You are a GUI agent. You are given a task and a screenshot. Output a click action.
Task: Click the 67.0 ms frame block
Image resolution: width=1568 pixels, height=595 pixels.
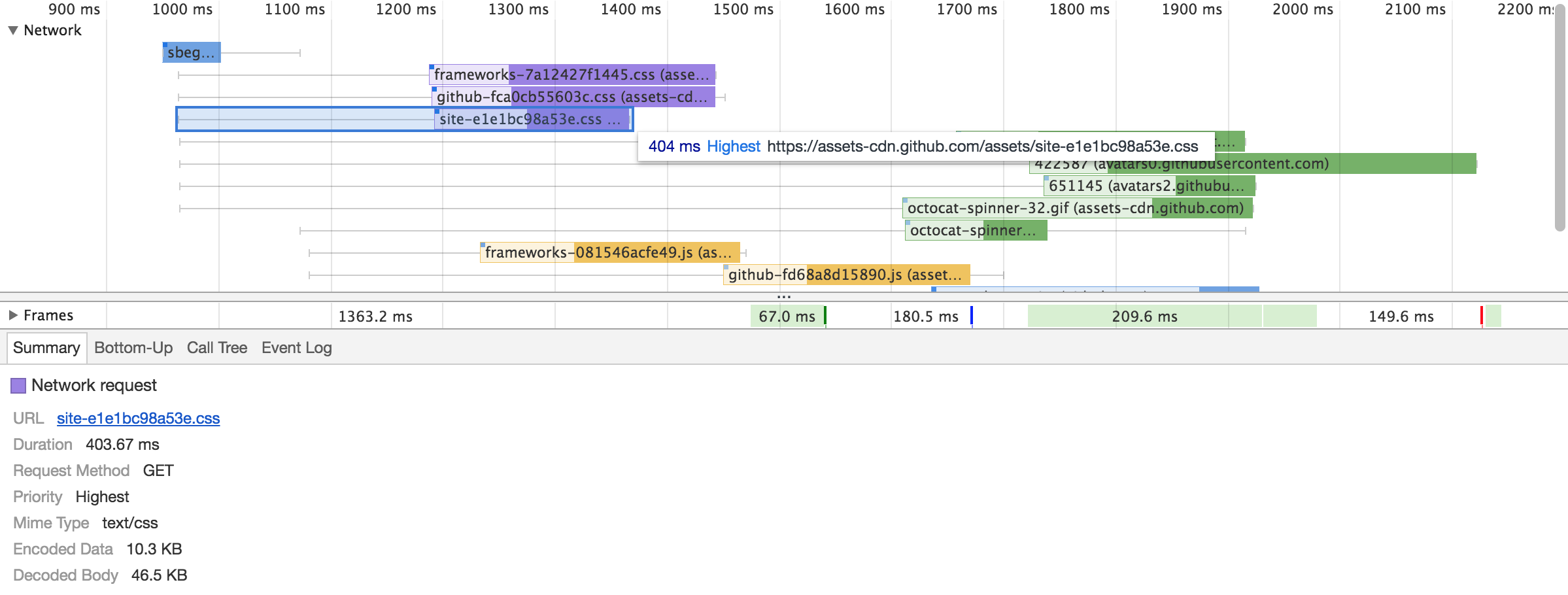coord(787,316)
